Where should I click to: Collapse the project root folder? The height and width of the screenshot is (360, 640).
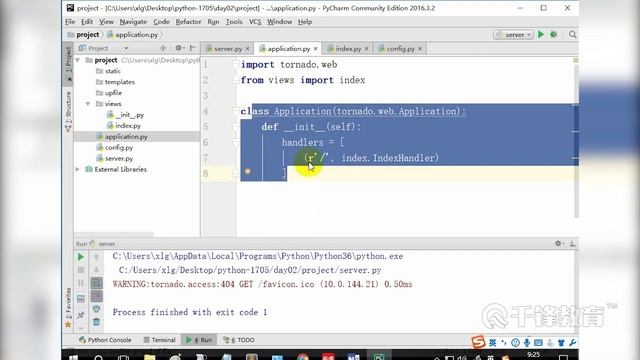[78, 60]
